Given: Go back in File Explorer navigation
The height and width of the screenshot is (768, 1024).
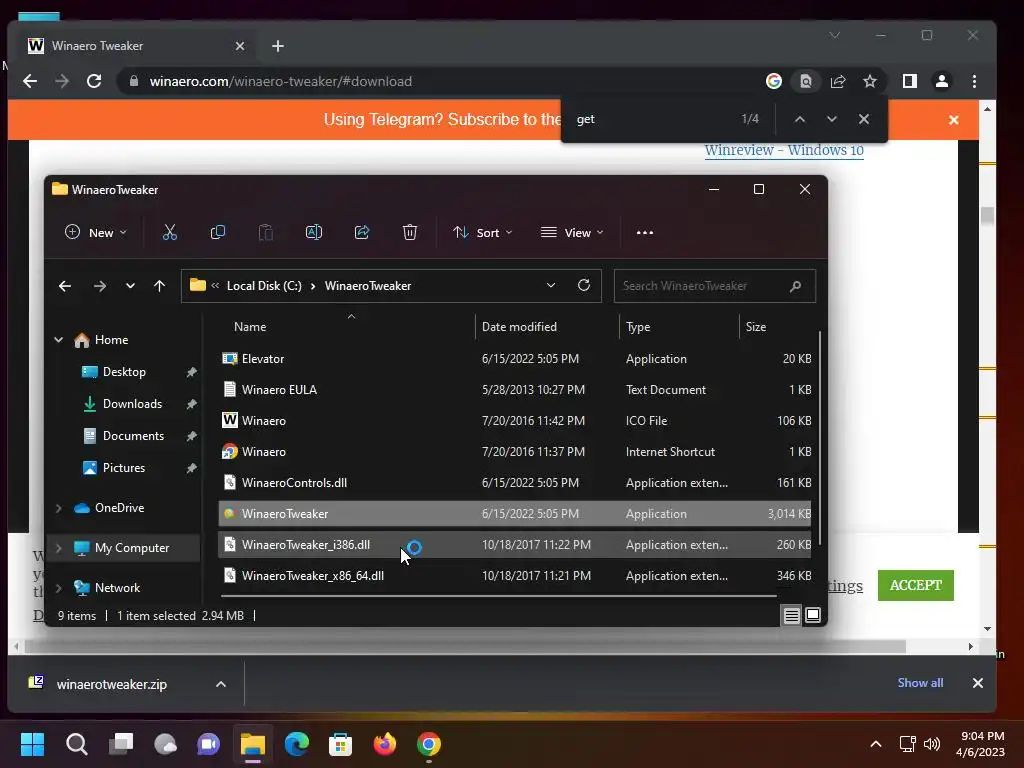Looking at the screenshot, I should pos(65,286).
